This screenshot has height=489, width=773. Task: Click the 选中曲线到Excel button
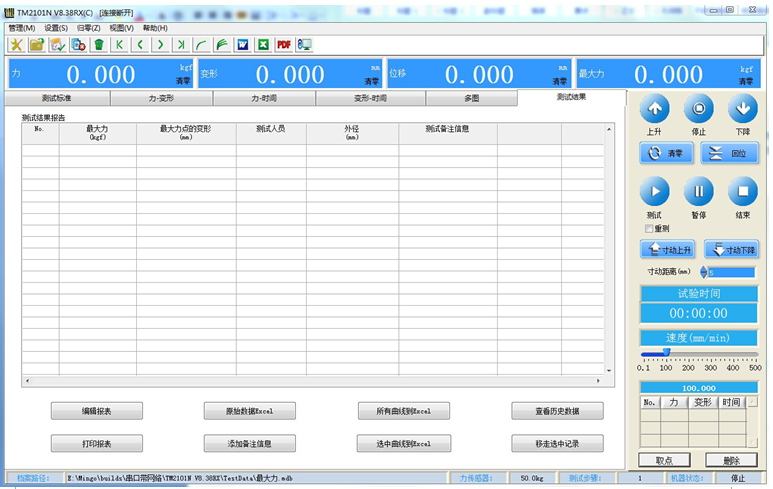click(x=404, y=444)
